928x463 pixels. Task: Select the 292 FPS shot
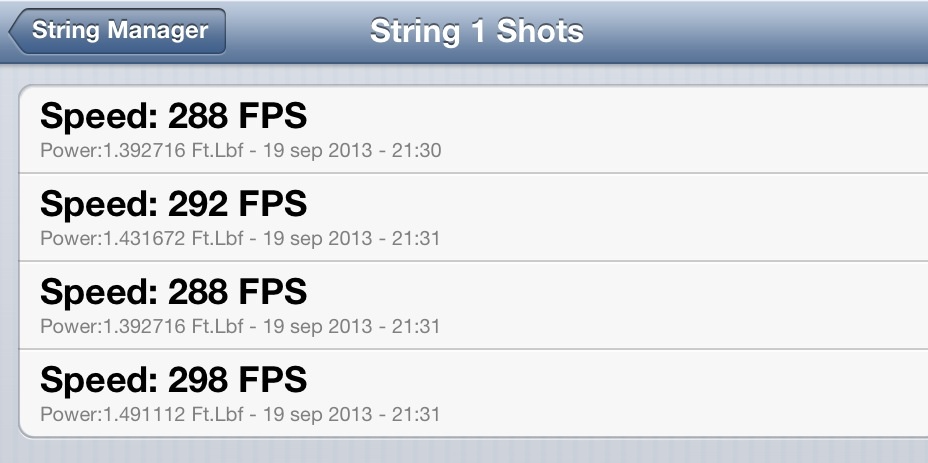pos(470,218)
